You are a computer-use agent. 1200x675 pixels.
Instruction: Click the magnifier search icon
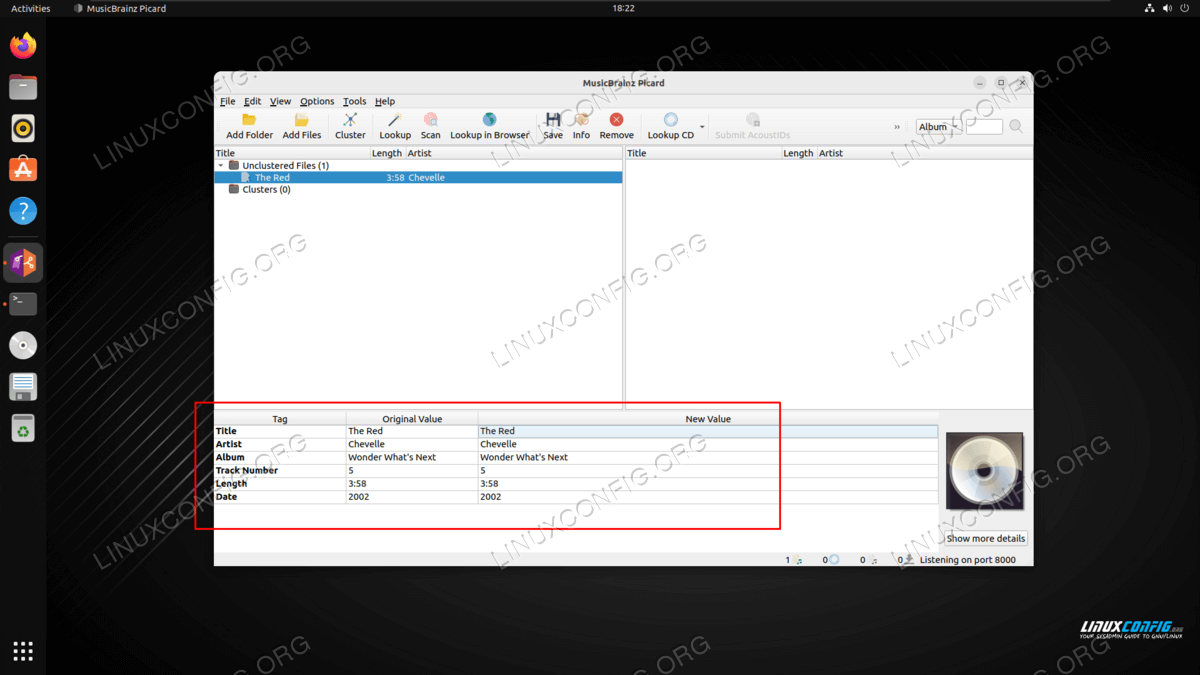1016,127
